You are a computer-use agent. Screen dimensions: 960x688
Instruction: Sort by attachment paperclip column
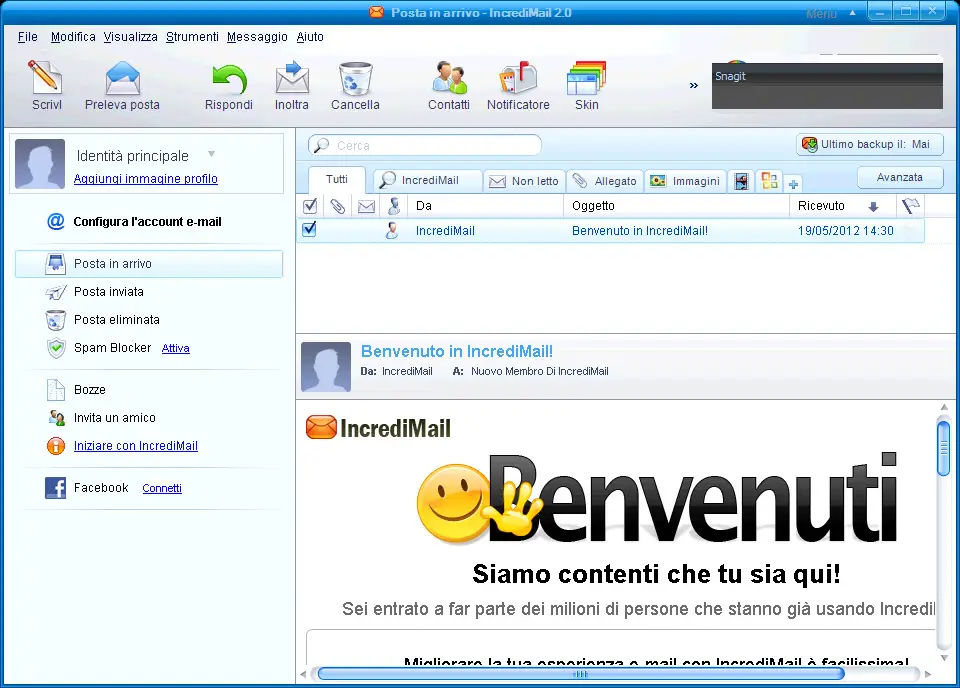[x=337, y=206]
